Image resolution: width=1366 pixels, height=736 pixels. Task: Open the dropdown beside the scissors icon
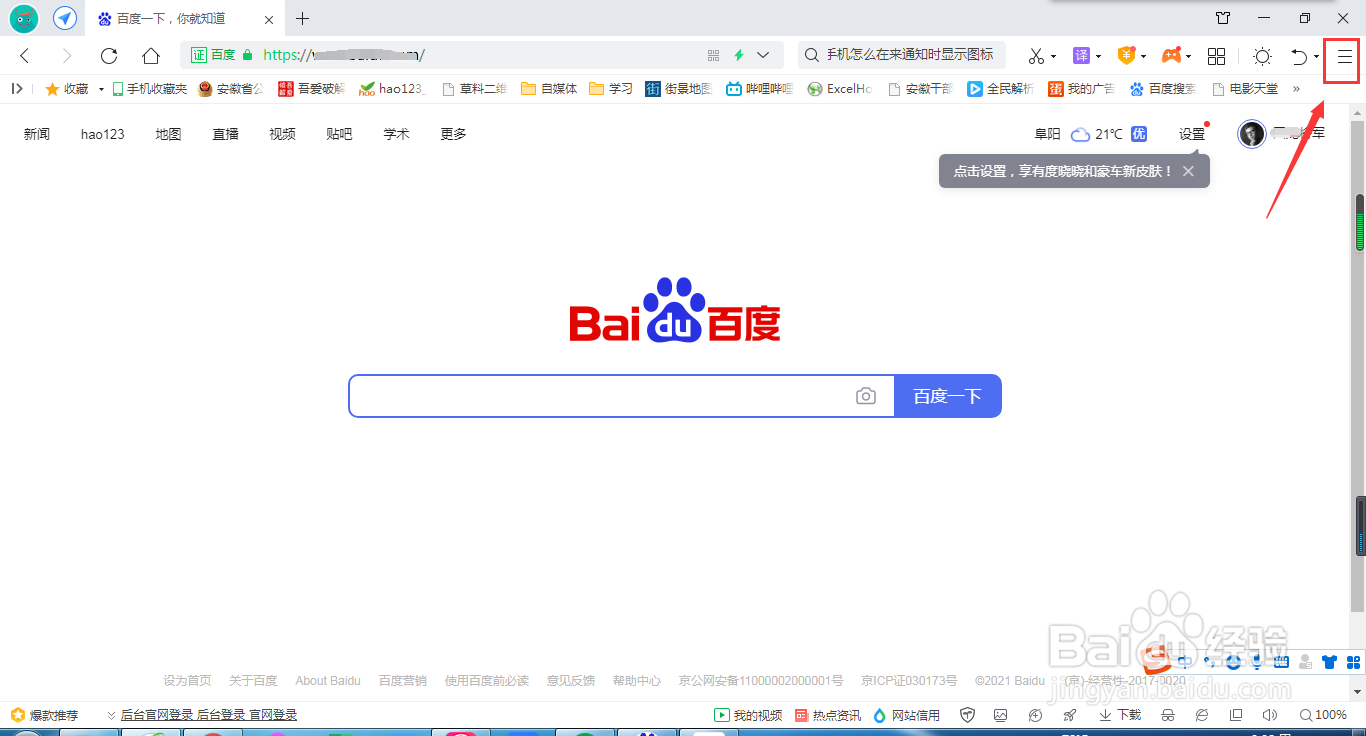(1053, 57)
